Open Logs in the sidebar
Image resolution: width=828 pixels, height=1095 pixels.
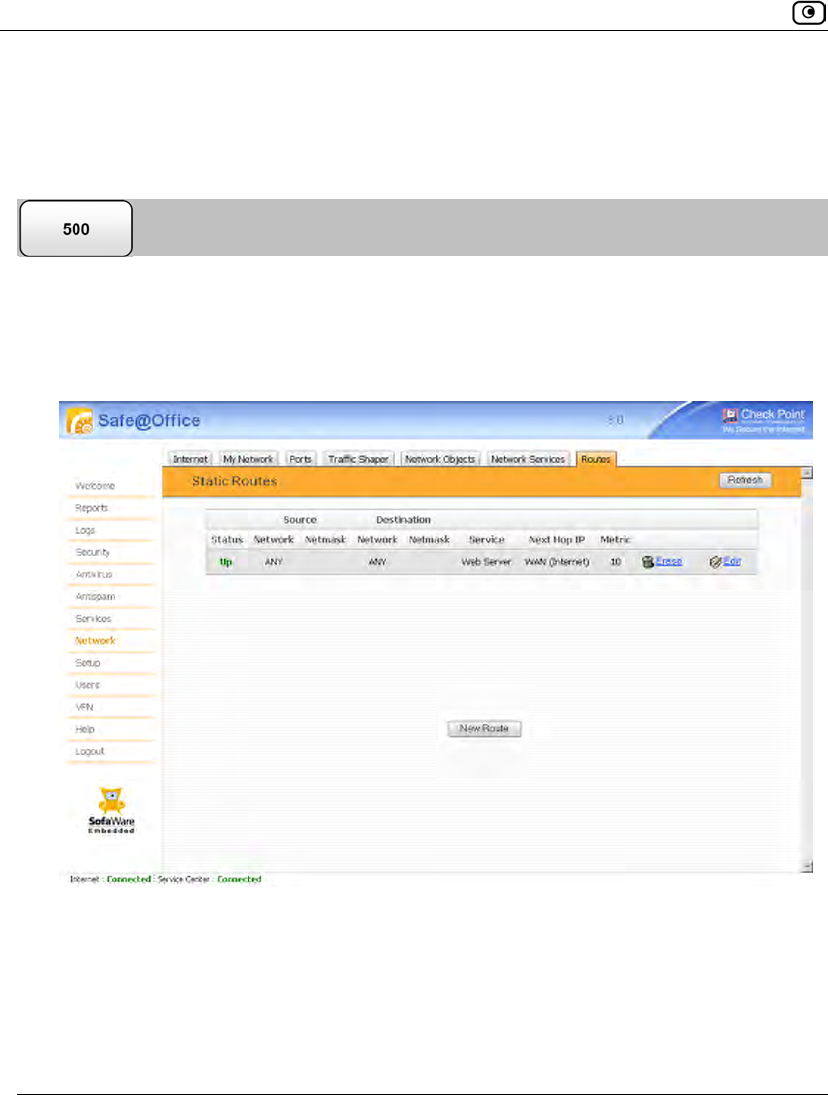point(85,531)
